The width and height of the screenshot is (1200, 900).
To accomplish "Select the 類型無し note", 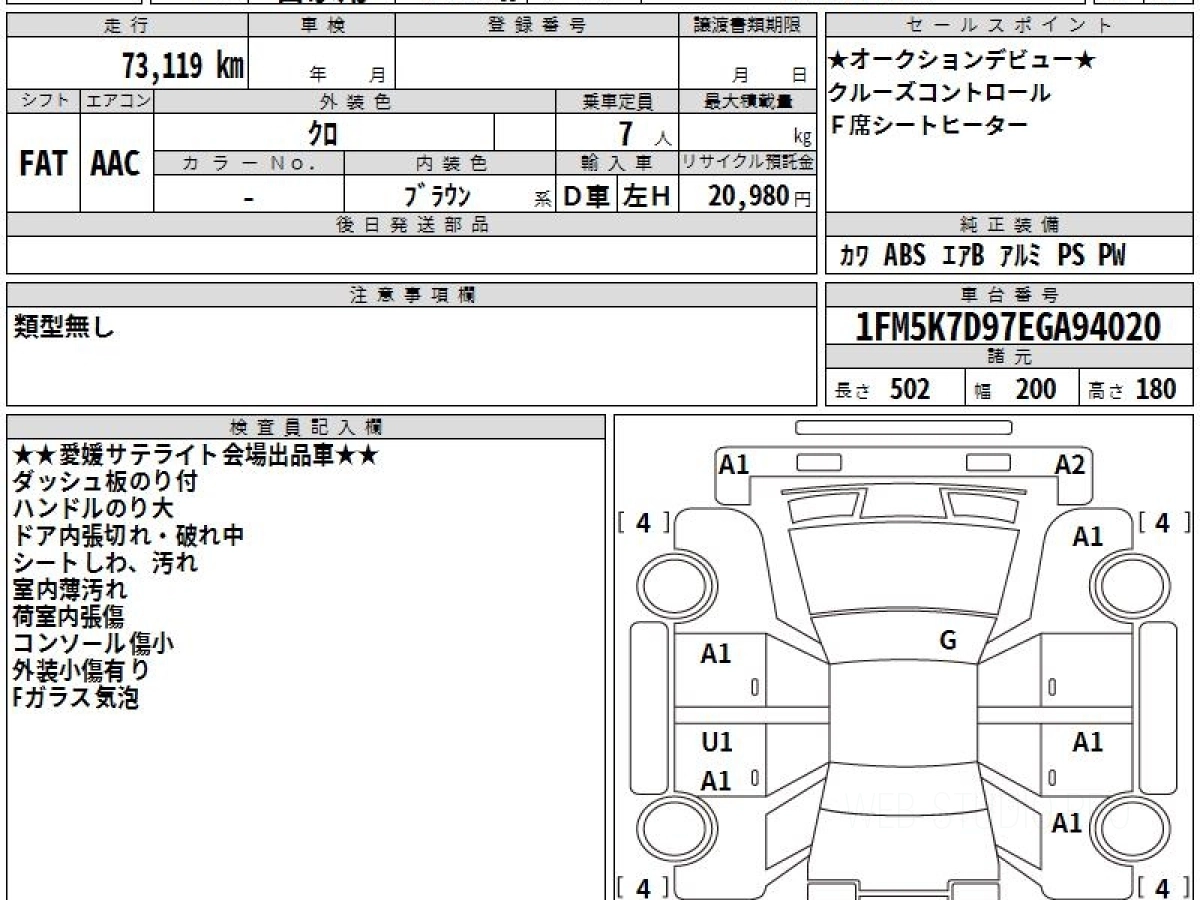I will click(x=65, y=326).
